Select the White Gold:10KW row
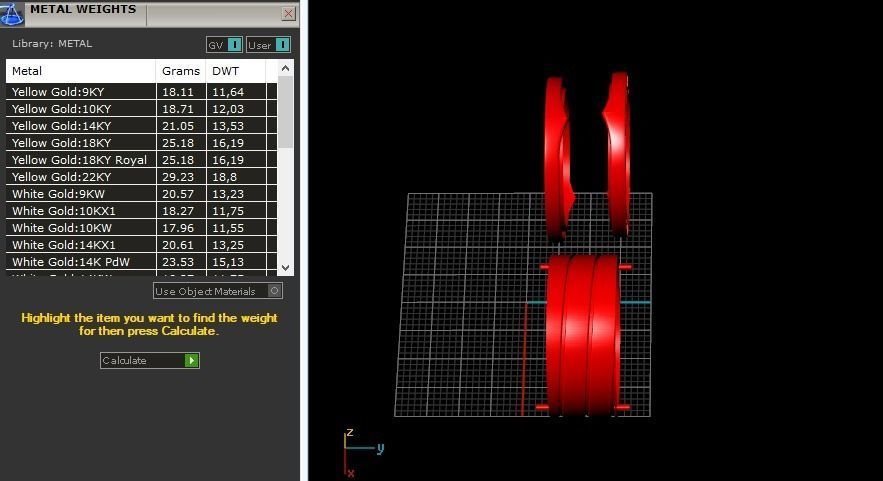The image size is (883, 481). click(x=141, y=228)
